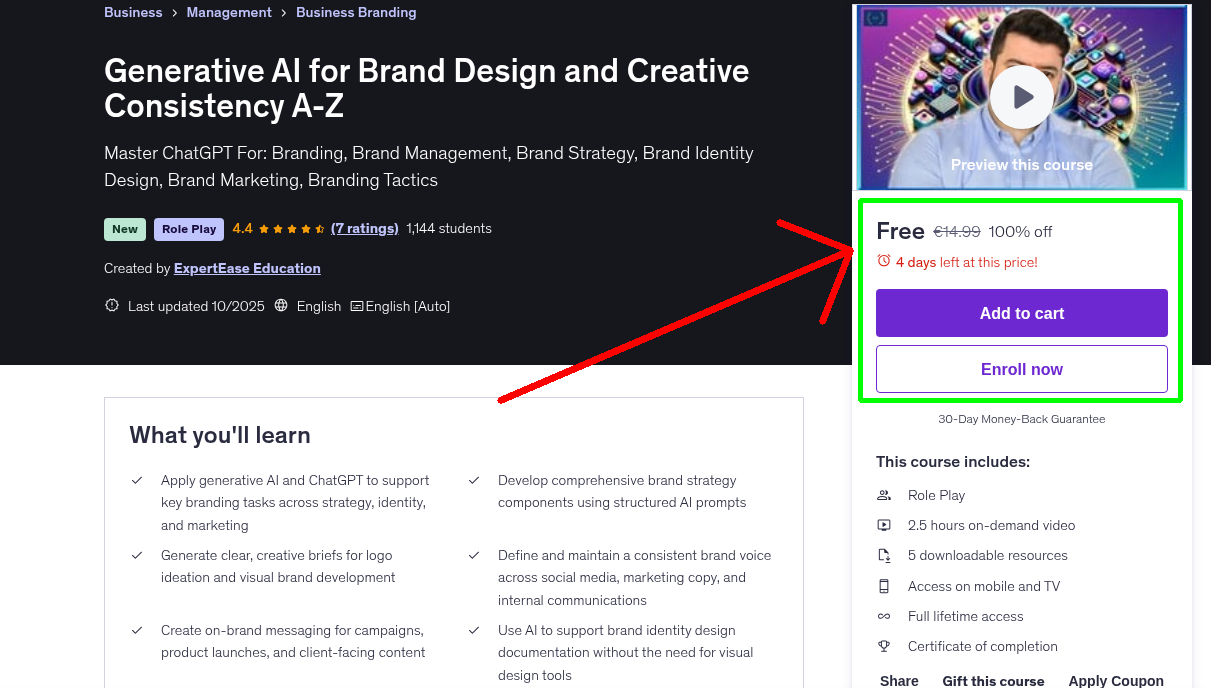Click the mobile and TV access icon
The height and width of the screenshot is (688, 1211).
click(x=883, y=586)
